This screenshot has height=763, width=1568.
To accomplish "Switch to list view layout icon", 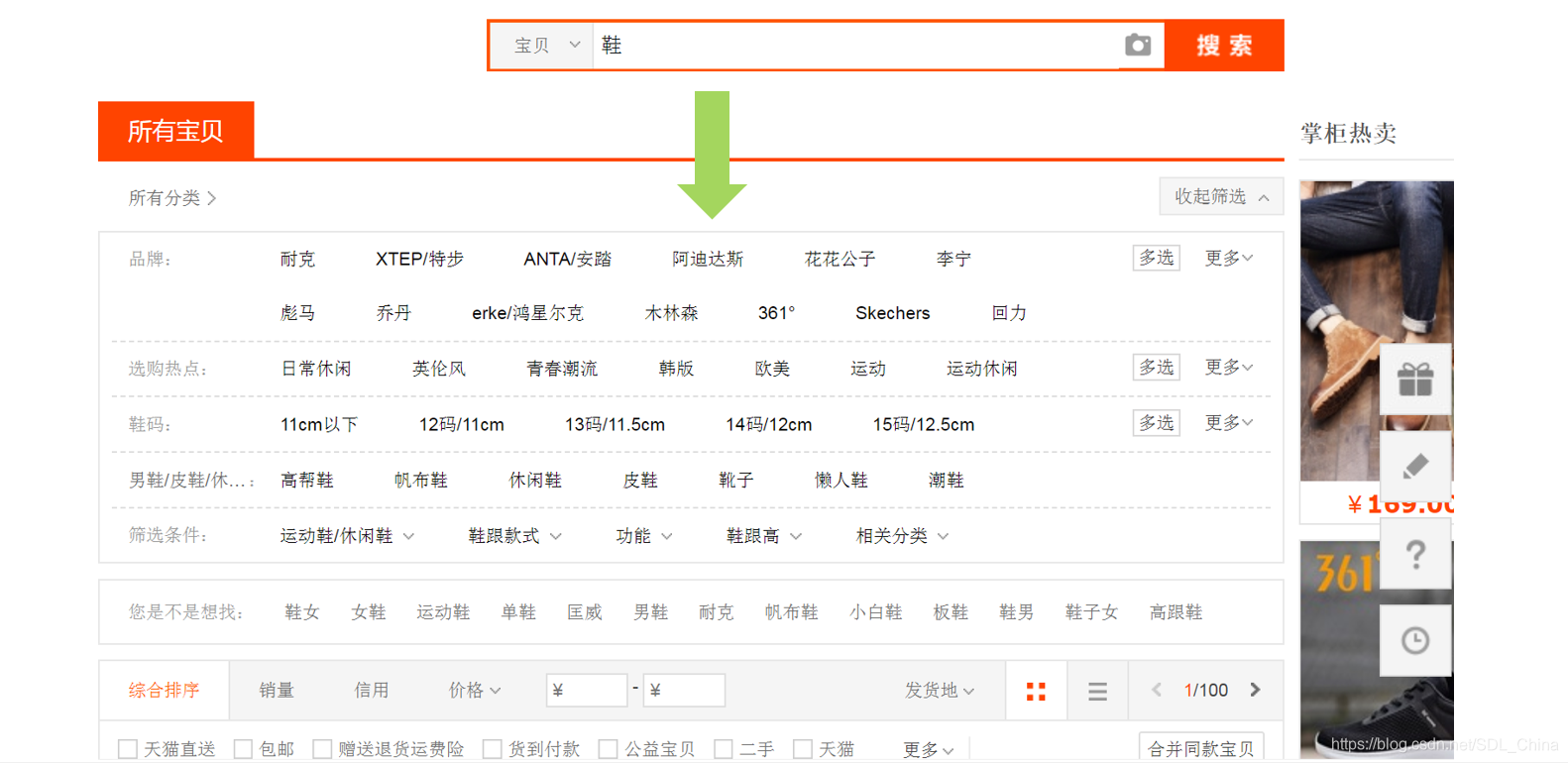I will click(x=1097, y=691).
